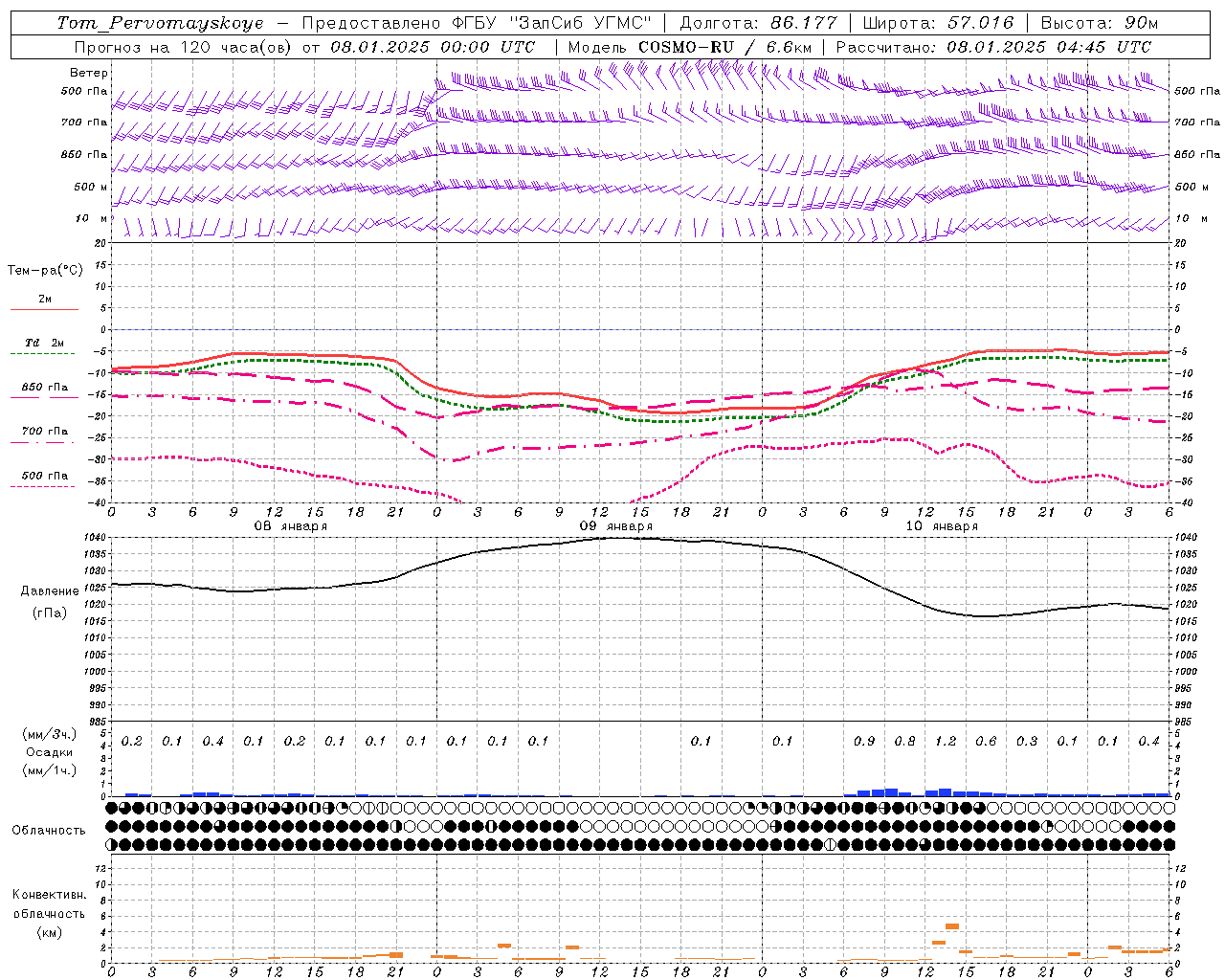Click the 0.2 precipitation value at forecast start
The height and width of the screenshot is (980, 1225).
click(x=132, y=742)
